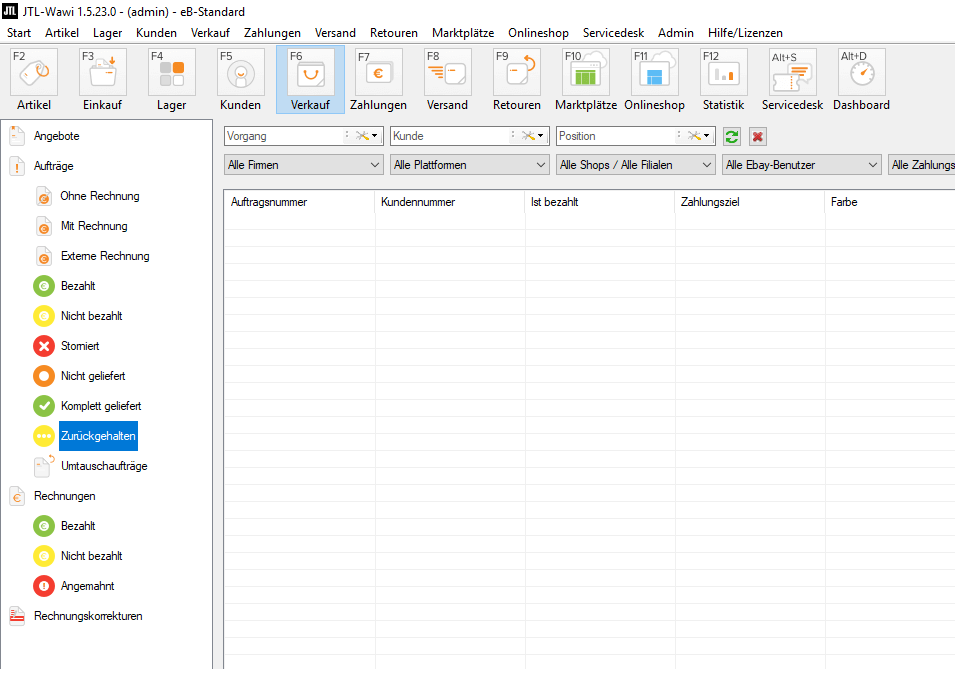The height and width of the screenshot is (678, 955).
Task: Open the Alle Zahlungs dropdown
Action: point(922,165)
